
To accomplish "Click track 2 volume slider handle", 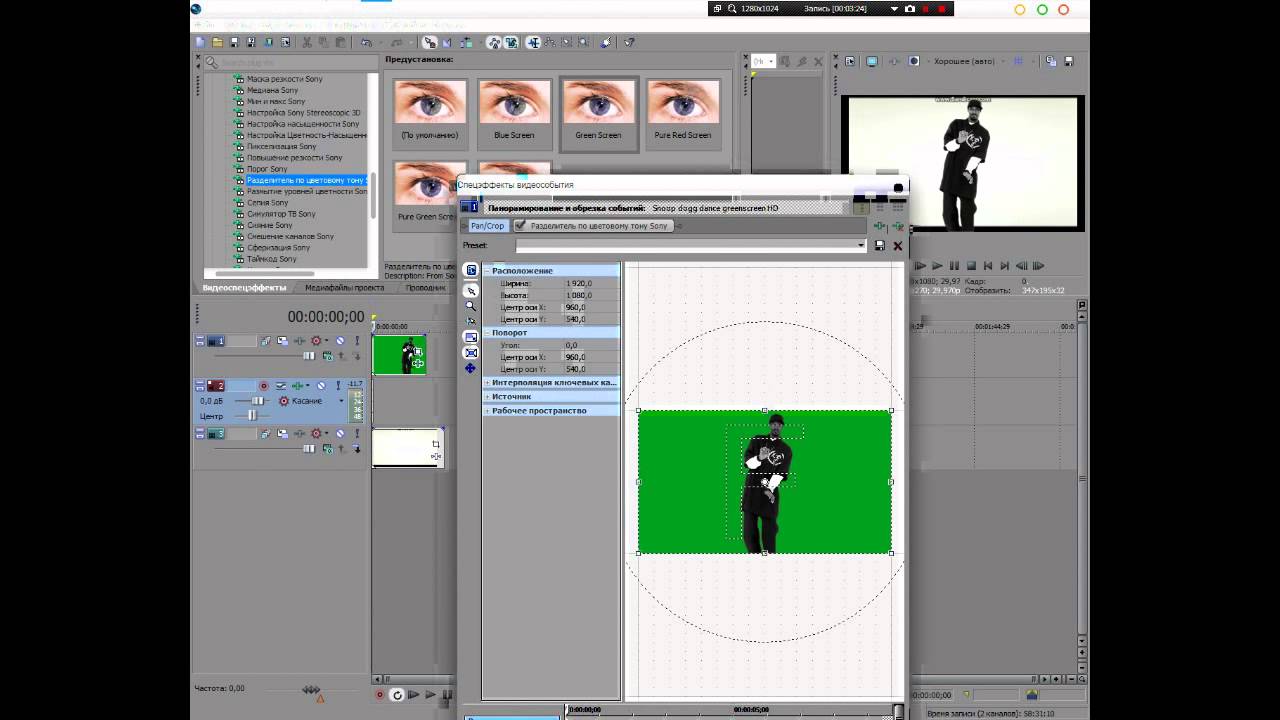I will click(x=257, y=400).
